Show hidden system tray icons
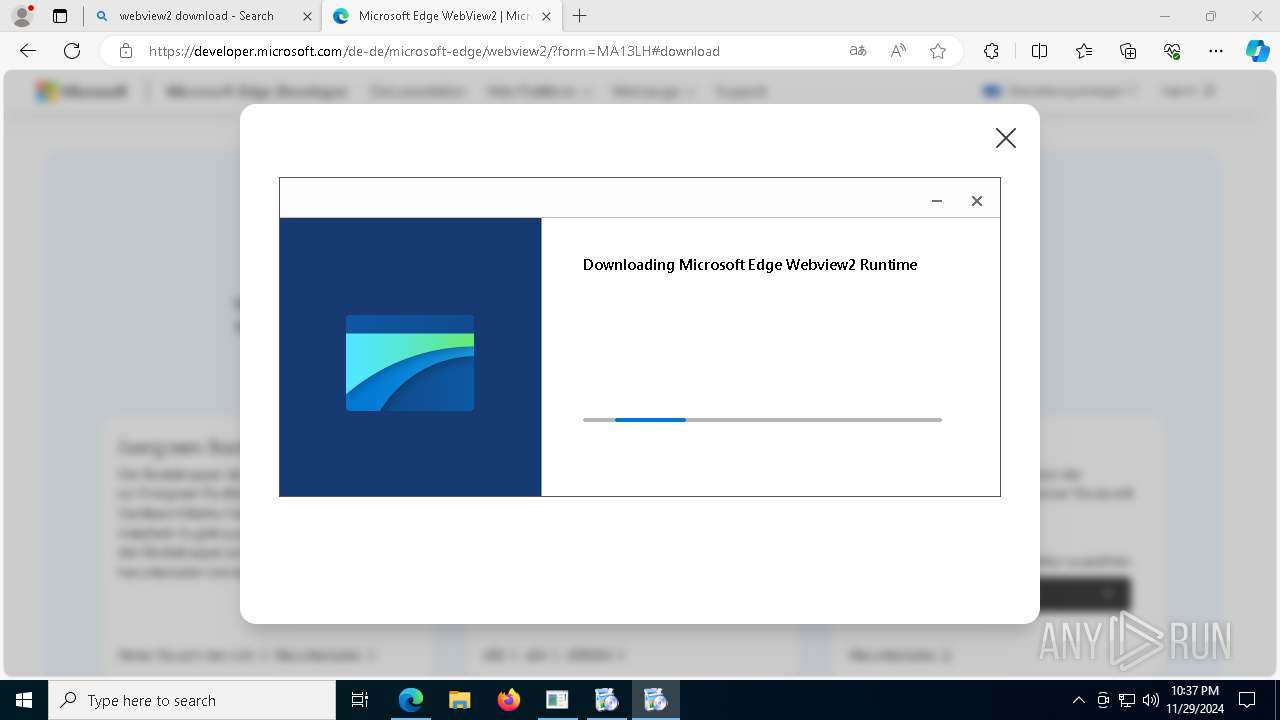This screenshot has height=720, width=1280. pyautogui.click(x=1078, y=700)
